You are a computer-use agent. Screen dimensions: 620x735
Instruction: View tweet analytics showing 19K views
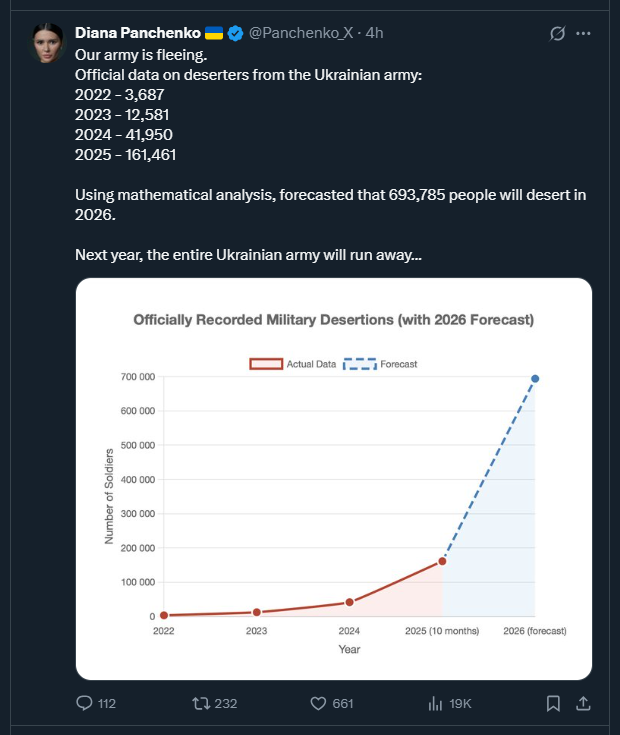pos(436,703)
